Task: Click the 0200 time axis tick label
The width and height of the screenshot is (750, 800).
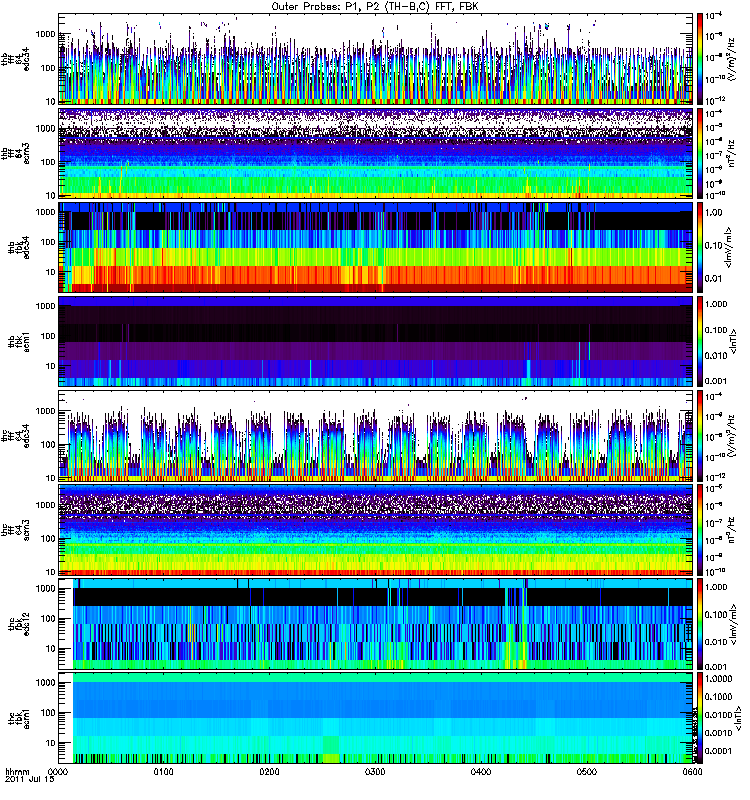Action: click(269, 771)
